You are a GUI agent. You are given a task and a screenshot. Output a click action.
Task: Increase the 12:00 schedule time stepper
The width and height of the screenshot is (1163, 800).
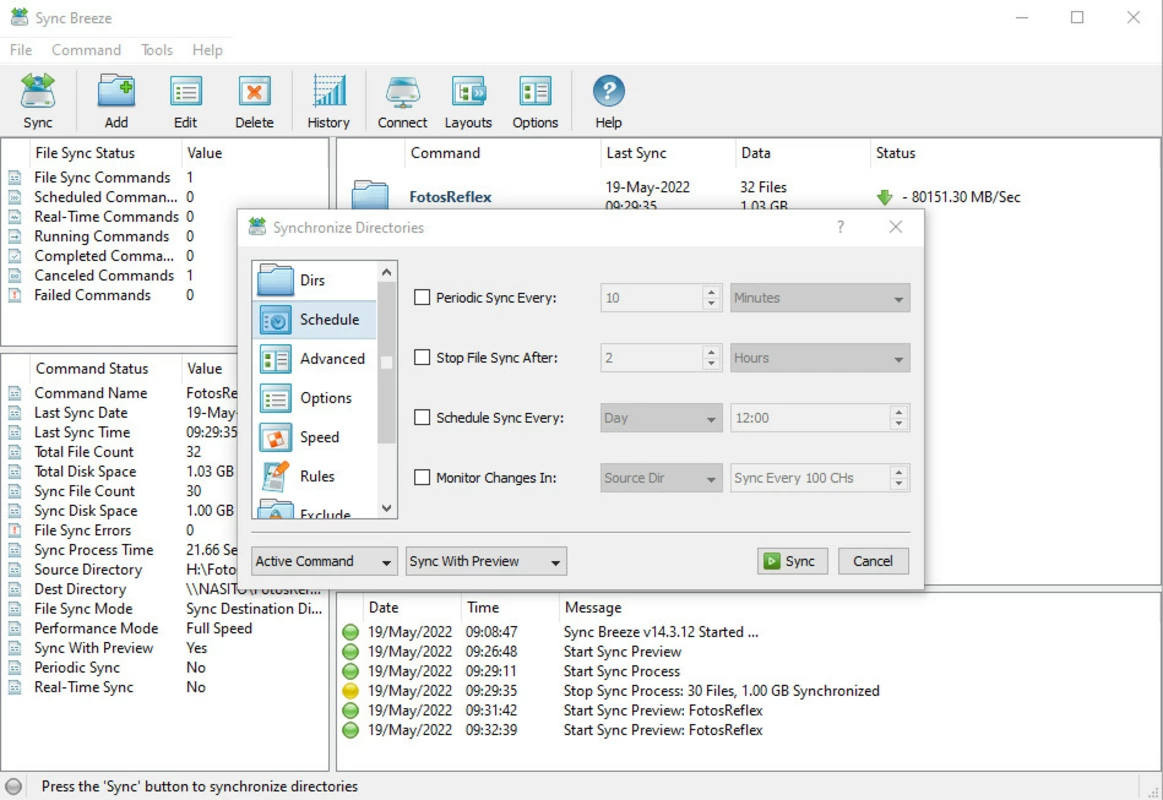[899, 411]
